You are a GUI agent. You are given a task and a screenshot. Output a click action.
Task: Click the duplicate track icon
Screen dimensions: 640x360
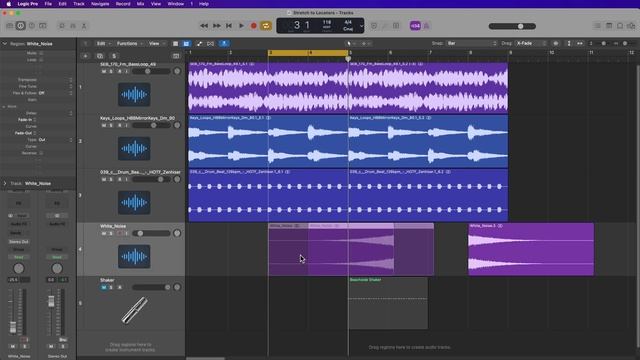100,56
